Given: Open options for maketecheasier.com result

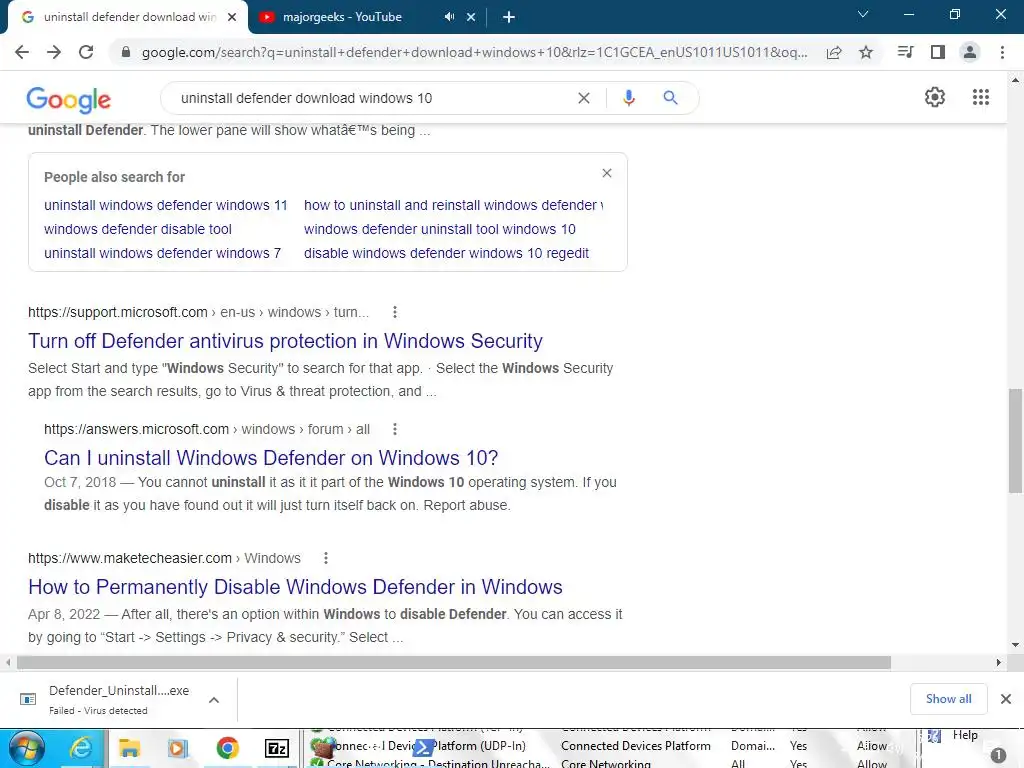Looking at the screenshot, I should coord(326,558).
